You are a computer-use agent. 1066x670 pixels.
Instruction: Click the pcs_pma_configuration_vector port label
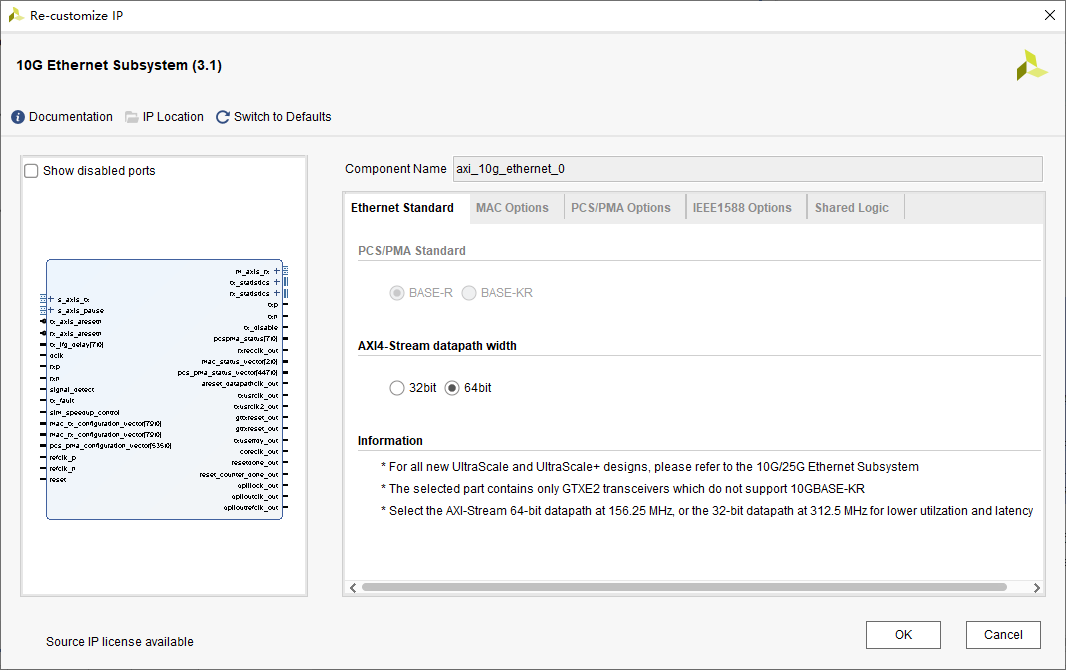[x=110, y=446]
